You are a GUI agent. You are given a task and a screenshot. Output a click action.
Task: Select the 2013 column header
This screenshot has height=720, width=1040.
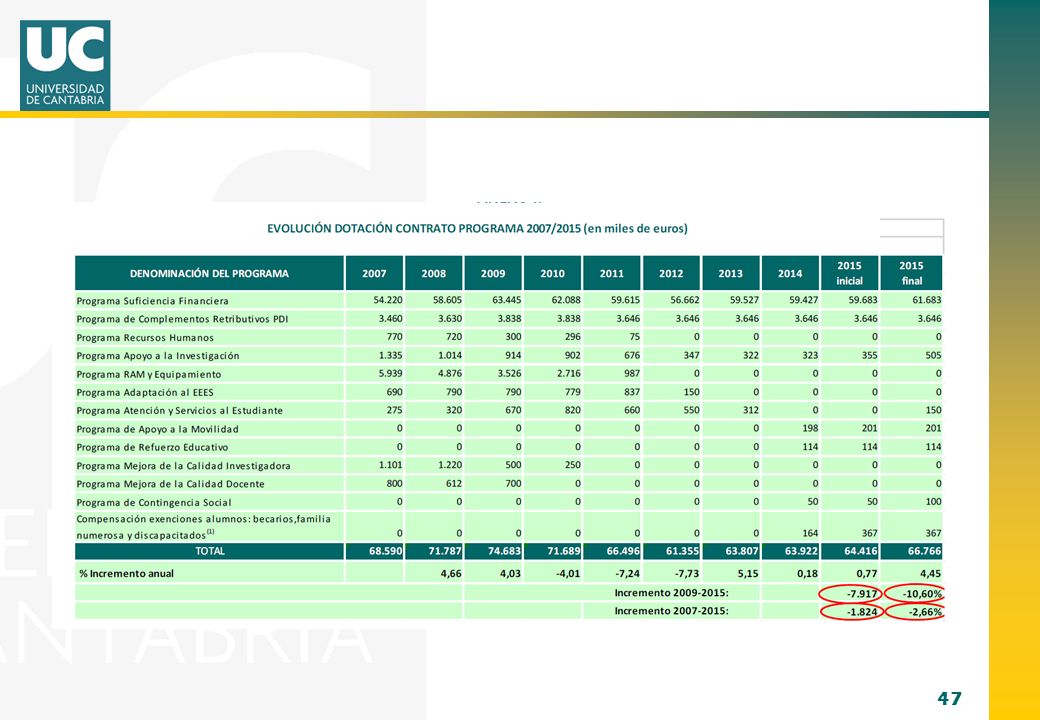tap(730, 273)
